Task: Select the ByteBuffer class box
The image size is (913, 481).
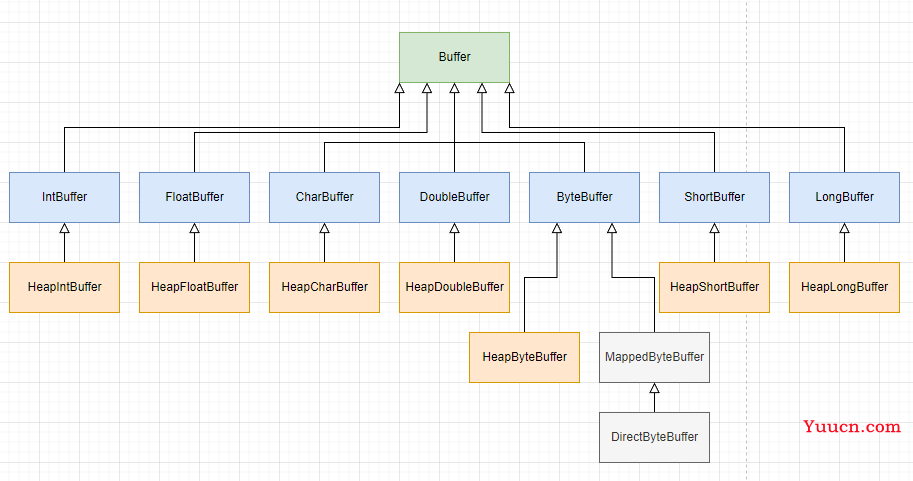Action: pyautogui.click(x=584, y=197)
